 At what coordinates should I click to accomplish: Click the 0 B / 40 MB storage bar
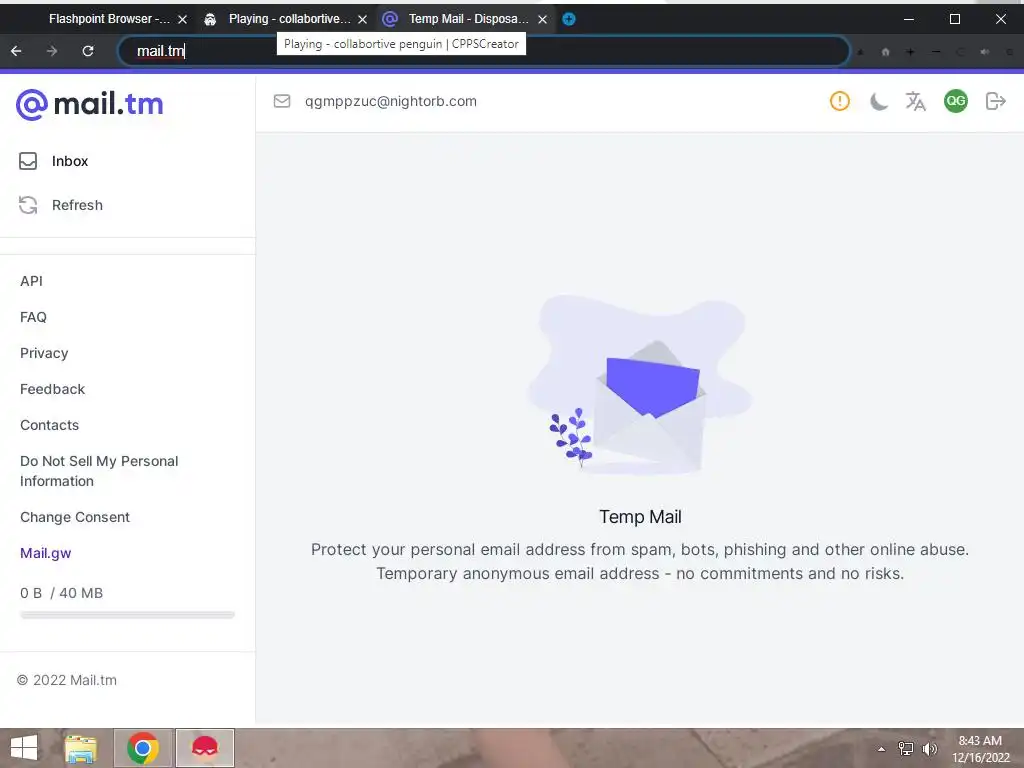click(x=127, y=615)
